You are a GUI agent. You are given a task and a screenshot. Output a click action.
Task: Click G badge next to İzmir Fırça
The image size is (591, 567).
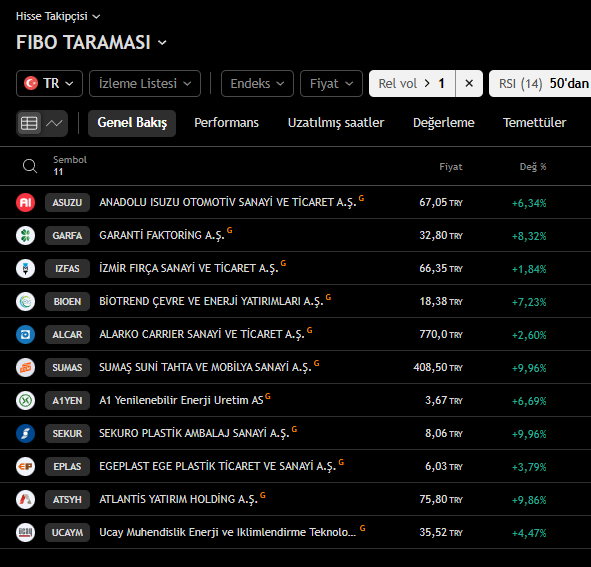(x=283, y=263)
